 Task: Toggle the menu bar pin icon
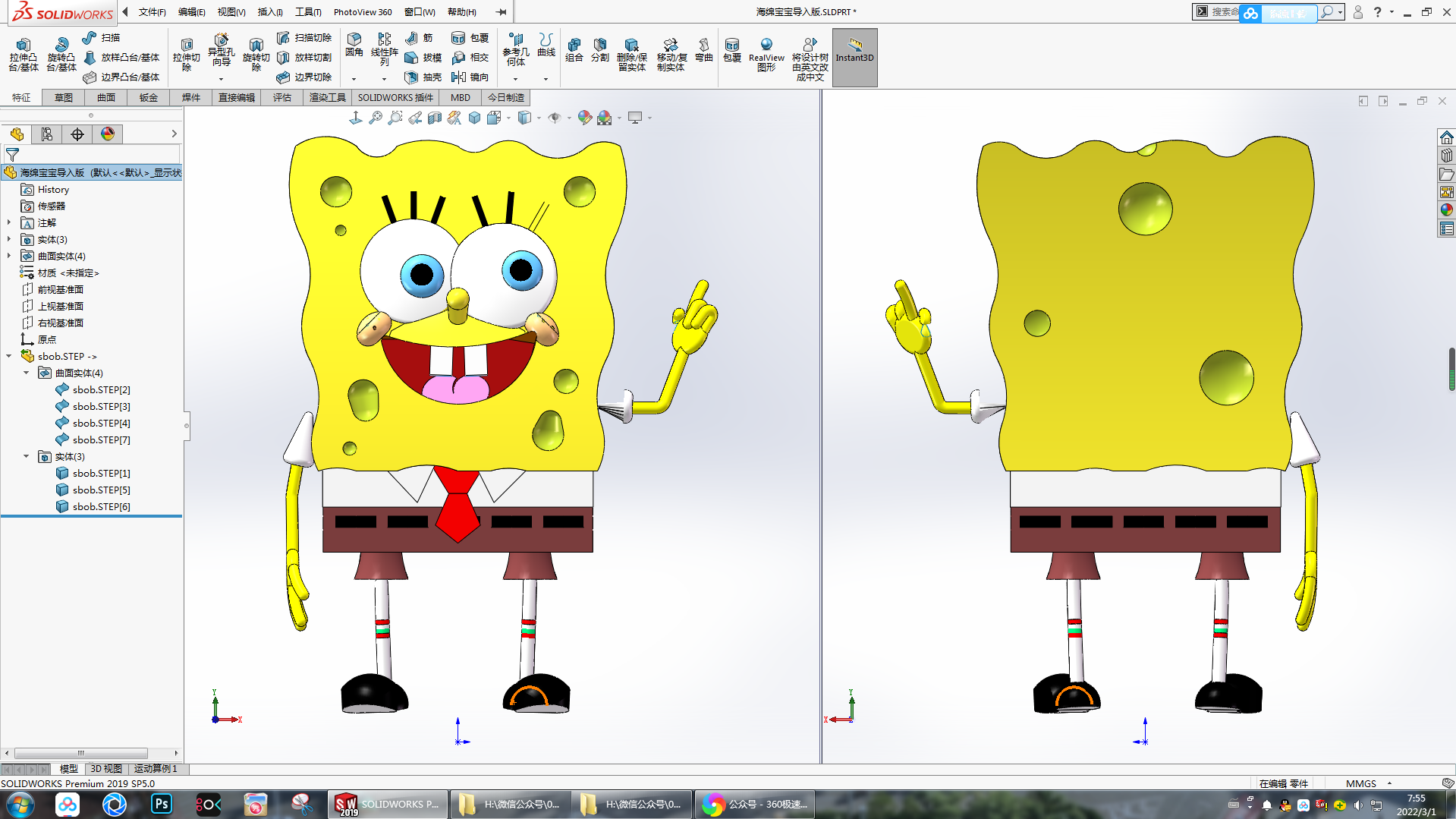pyautogui.click(x=502, y=12)
